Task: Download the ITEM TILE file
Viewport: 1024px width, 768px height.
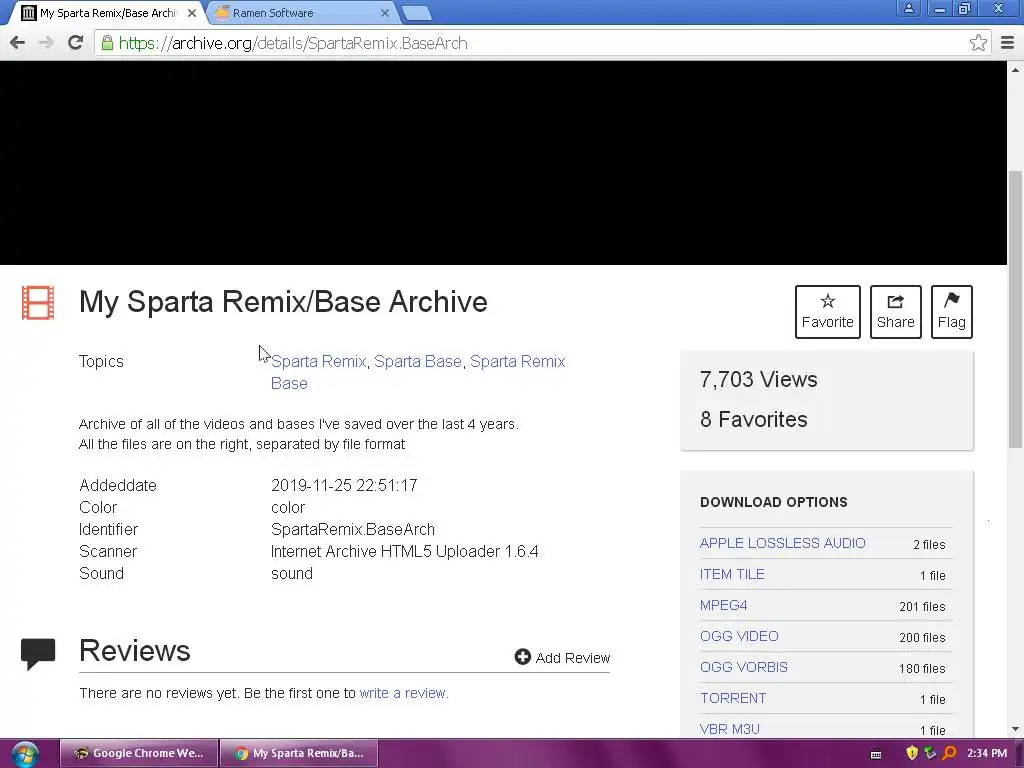Action: click(x=732, y=574)
